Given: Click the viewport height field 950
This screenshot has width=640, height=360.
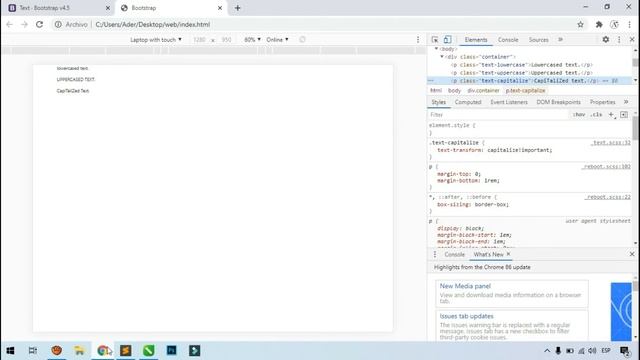Looking at the screenshot, I should [x=226, y=40].
